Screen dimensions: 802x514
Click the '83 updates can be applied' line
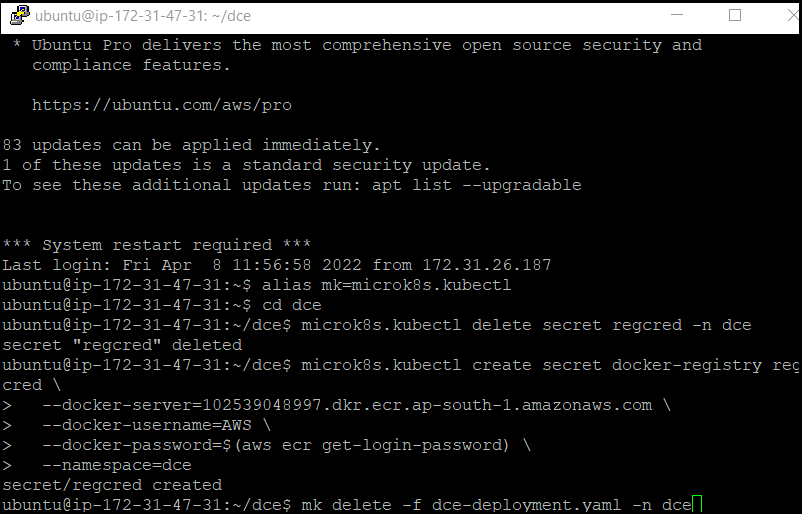pyautogui.click(x=191, y=145)
